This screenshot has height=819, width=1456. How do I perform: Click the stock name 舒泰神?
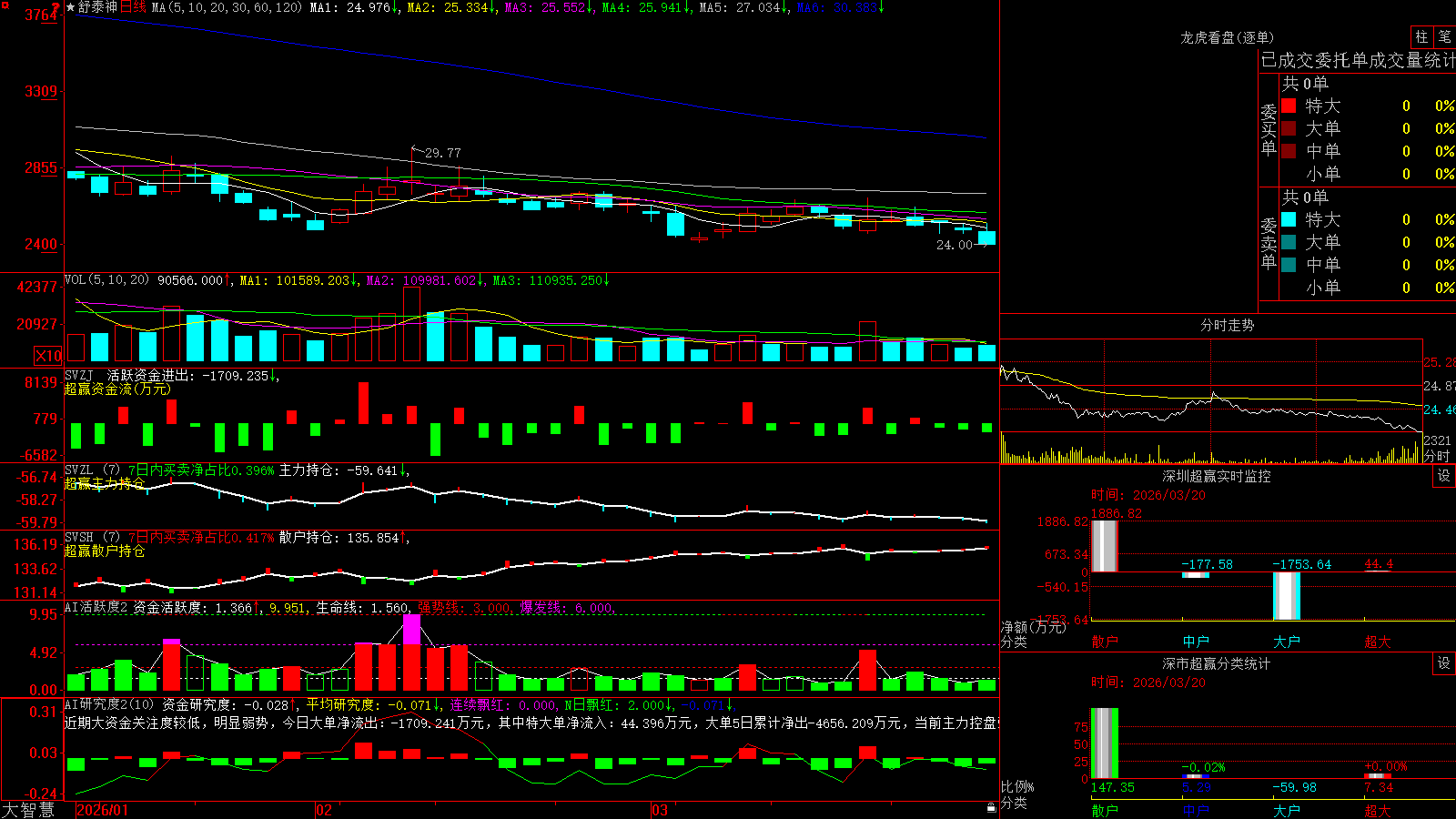[97, 7]
